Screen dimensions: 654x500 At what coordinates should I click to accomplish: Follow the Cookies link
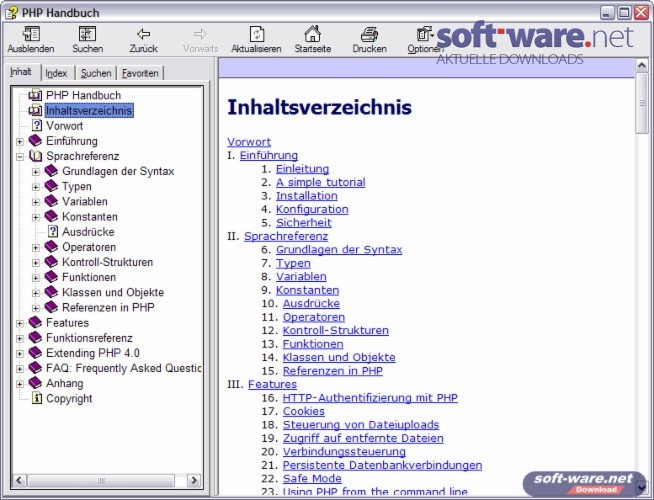tap(304, 411)
